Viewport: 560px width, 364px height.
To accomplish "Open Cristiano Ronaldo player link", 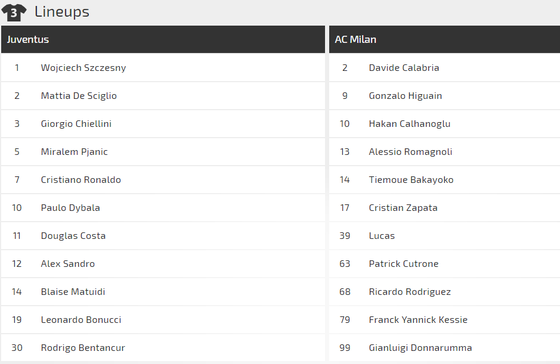I will 81,180.
